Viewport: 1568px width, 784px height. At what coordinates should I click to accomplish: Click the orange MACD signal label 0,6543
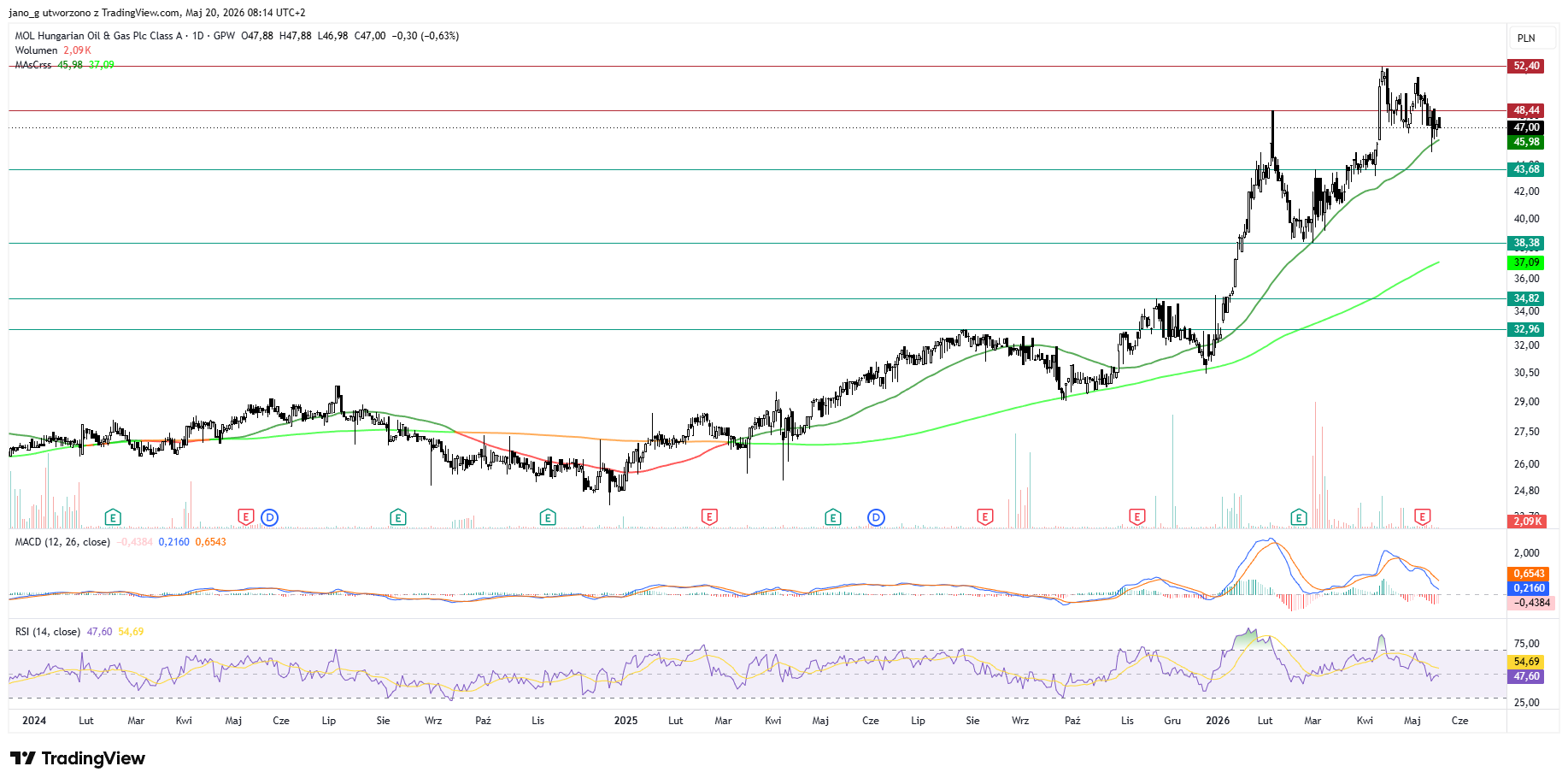[1529, 574]
